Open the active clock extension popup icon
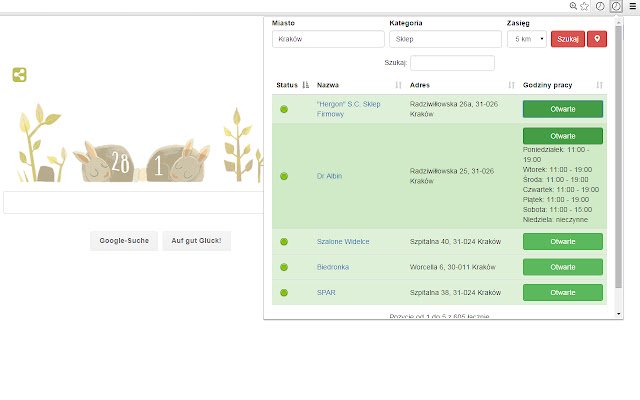This screenshot has width=640, height=400. point(616,6)
